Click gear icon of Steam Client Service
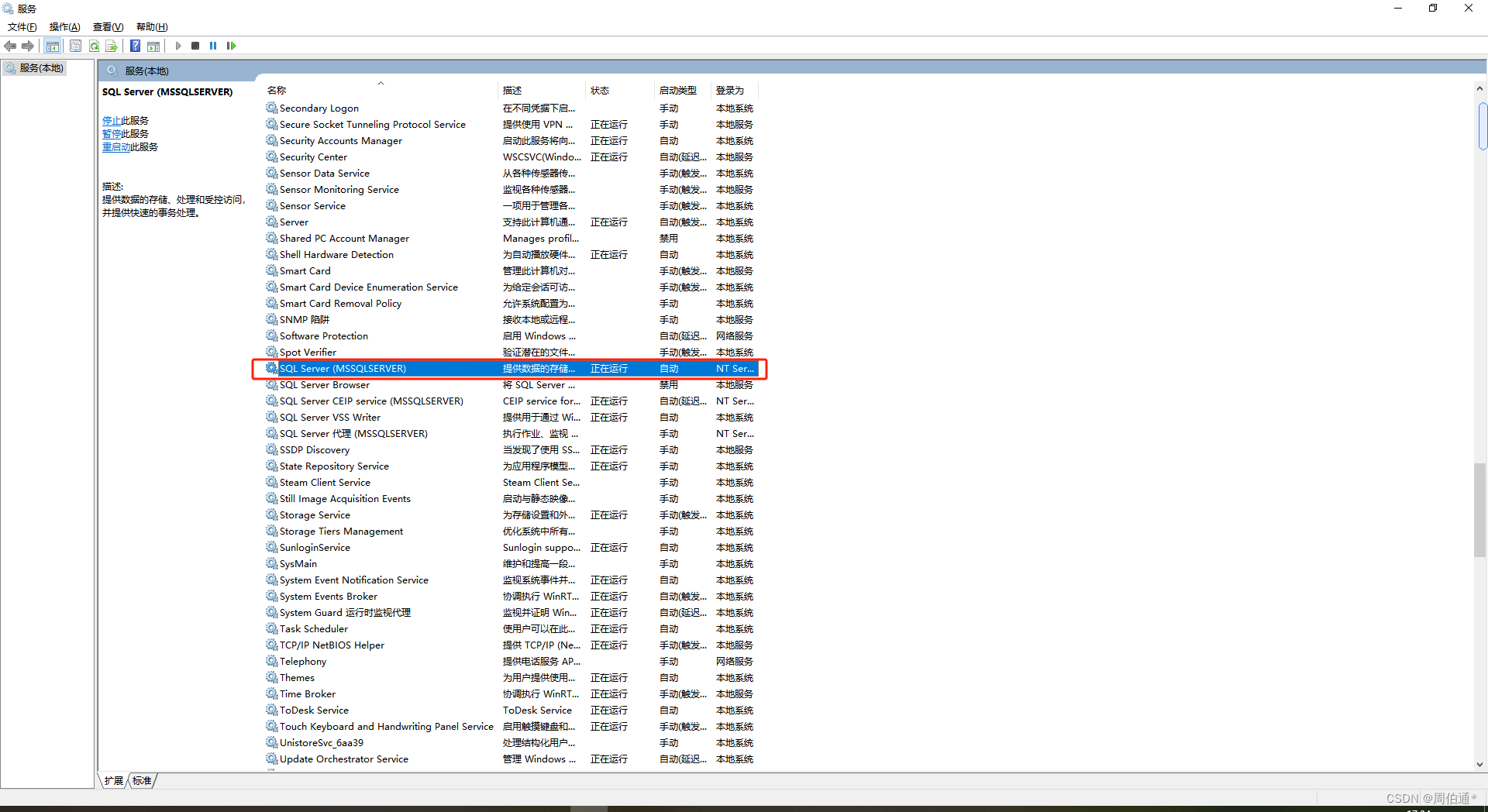 point(272,482)
